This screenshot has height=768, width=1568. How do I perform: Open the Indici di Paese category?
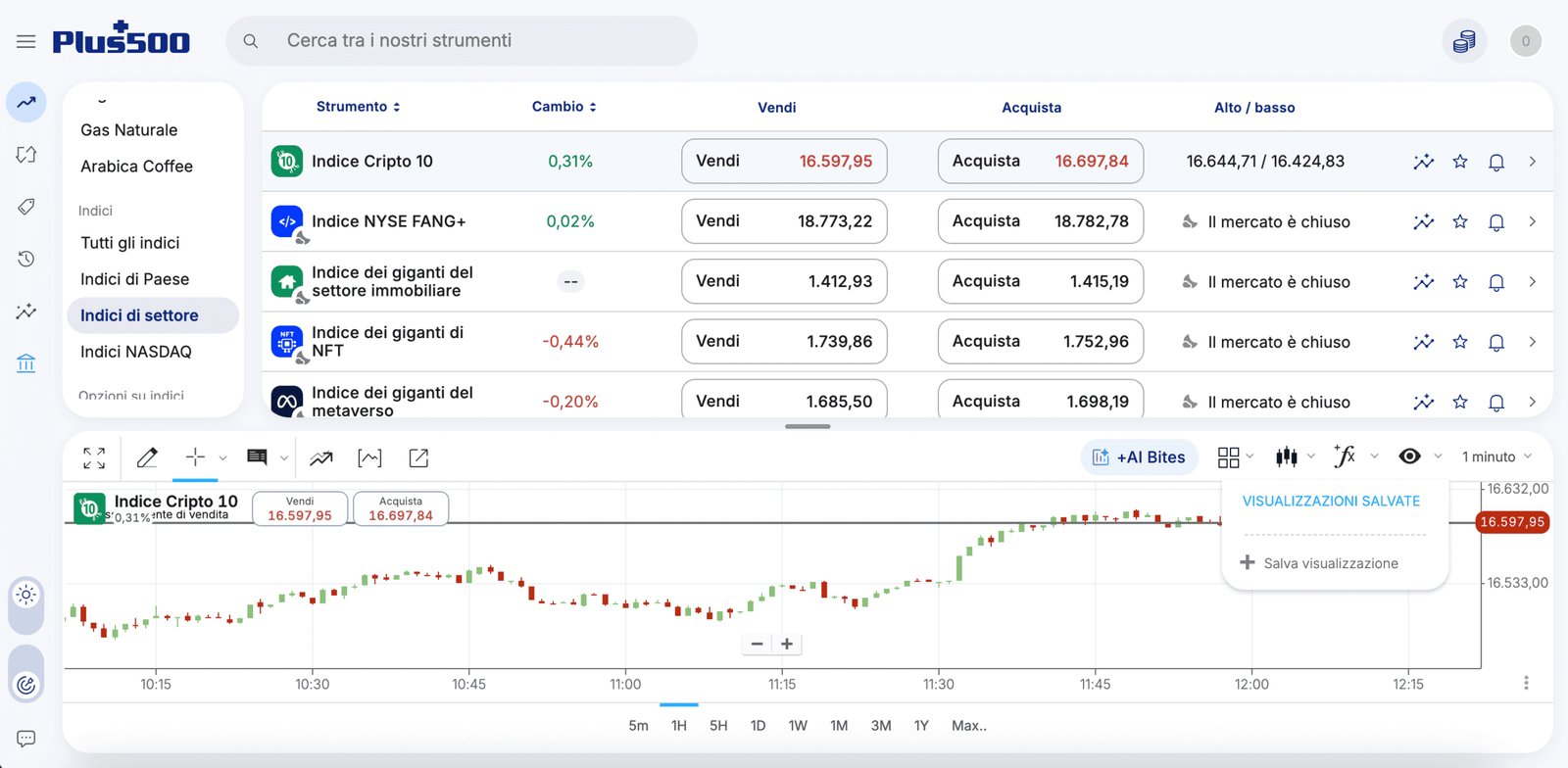(x=135, y=279)
